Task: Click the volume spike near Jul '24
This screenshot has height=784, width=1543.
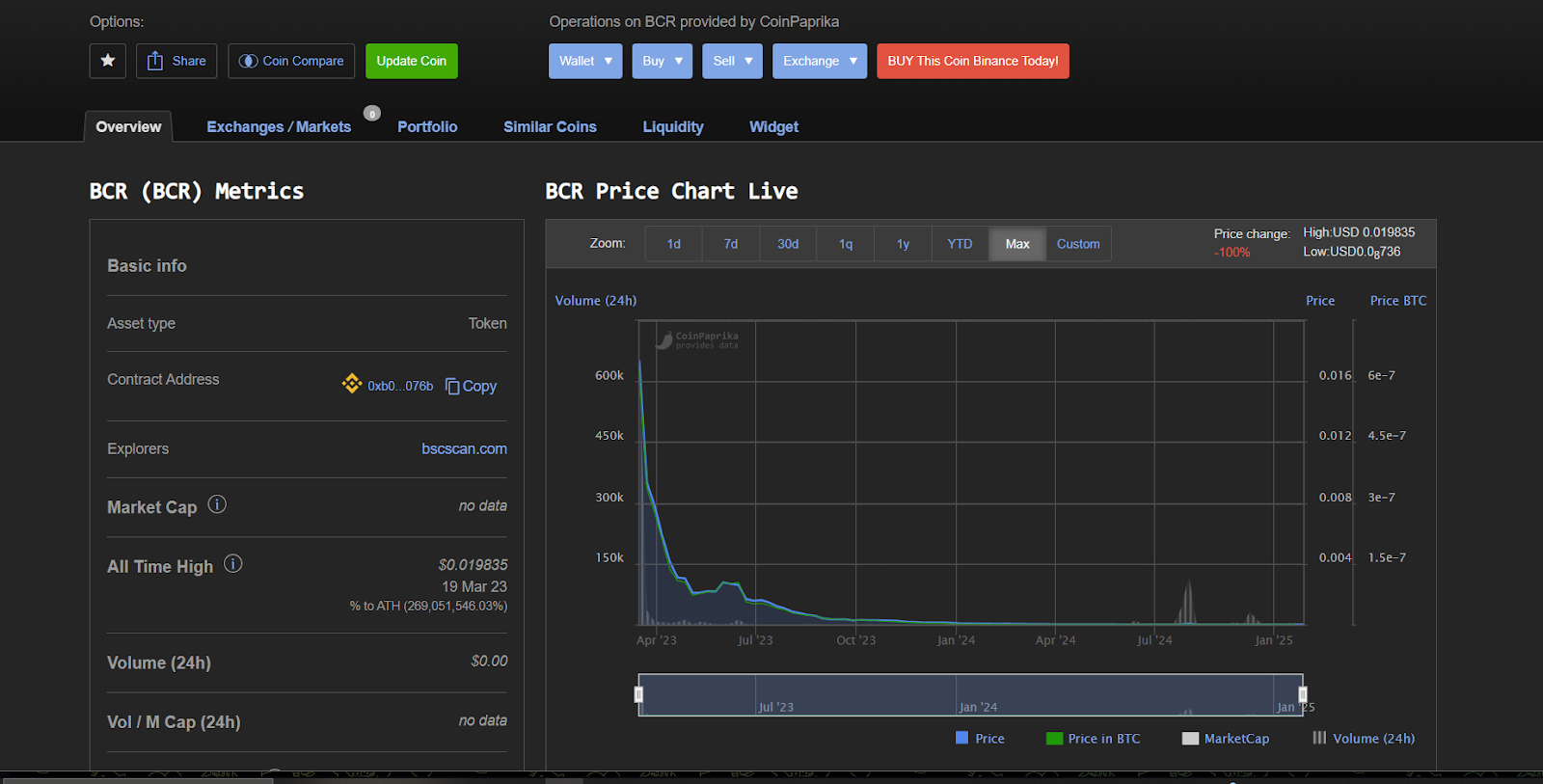Action: [1188, 603]
